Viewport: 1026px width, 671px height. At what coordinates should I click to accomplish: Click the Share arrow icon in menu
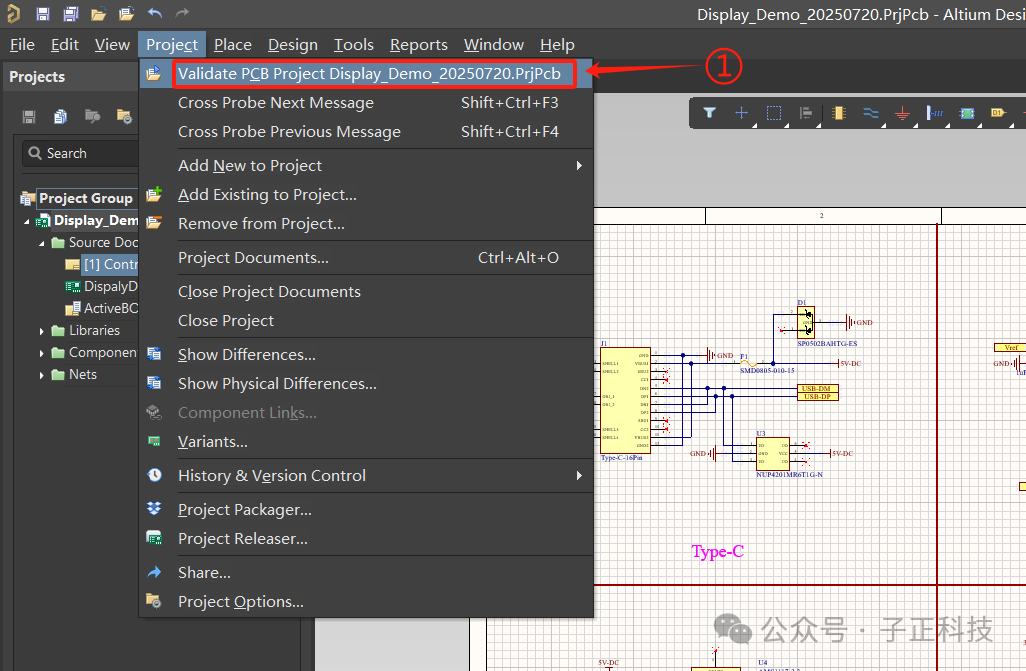(x=154, y=572)
